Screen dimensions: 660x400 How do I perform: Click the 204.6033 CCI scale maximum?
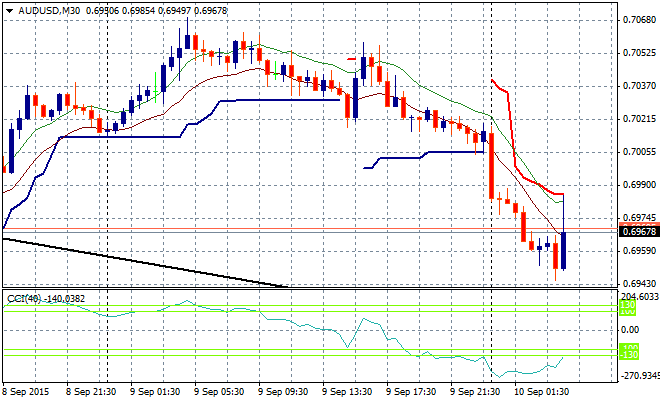tap(640, 297)
